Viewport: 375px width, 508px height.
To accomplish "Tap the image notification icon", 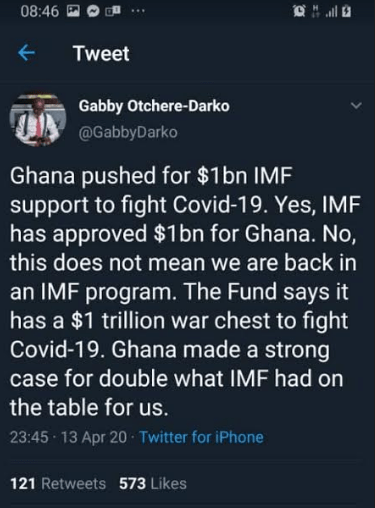I will [73, 12].
